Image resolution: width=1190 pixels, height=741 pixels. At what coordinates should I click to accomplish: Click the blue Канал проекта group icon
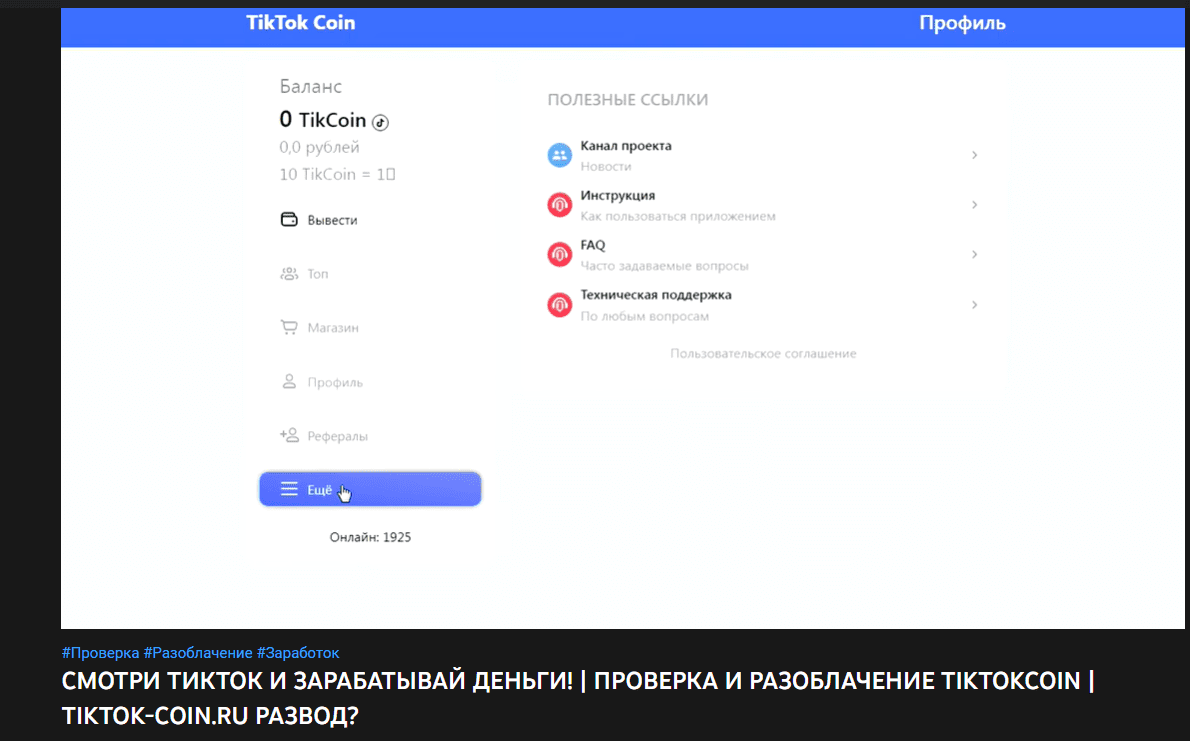pos(560,155)
